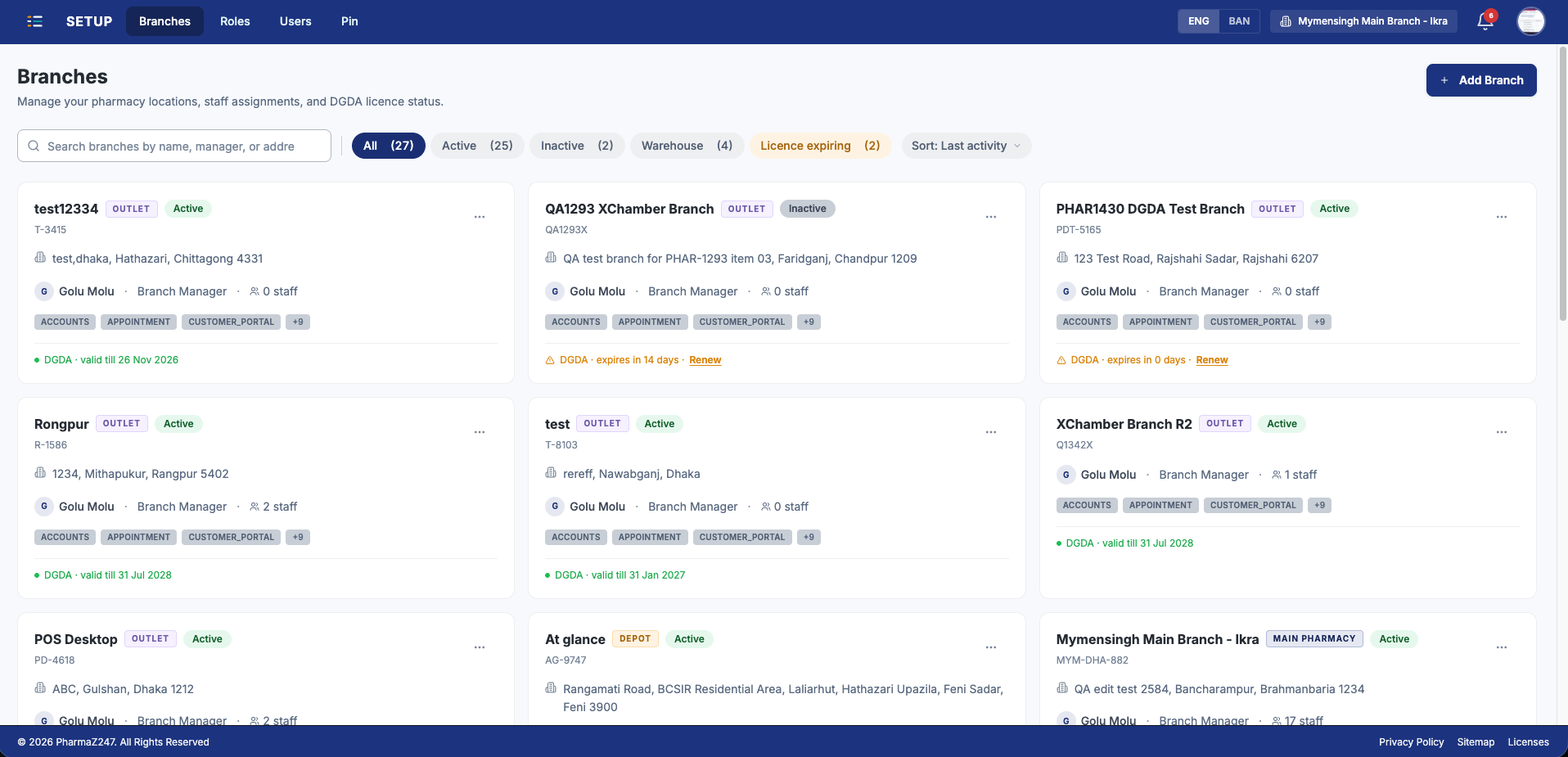1568x757 pixels.
Task: Expand +9 modules on PHAR1430 DGDA card
Action: coord(1319,322)
